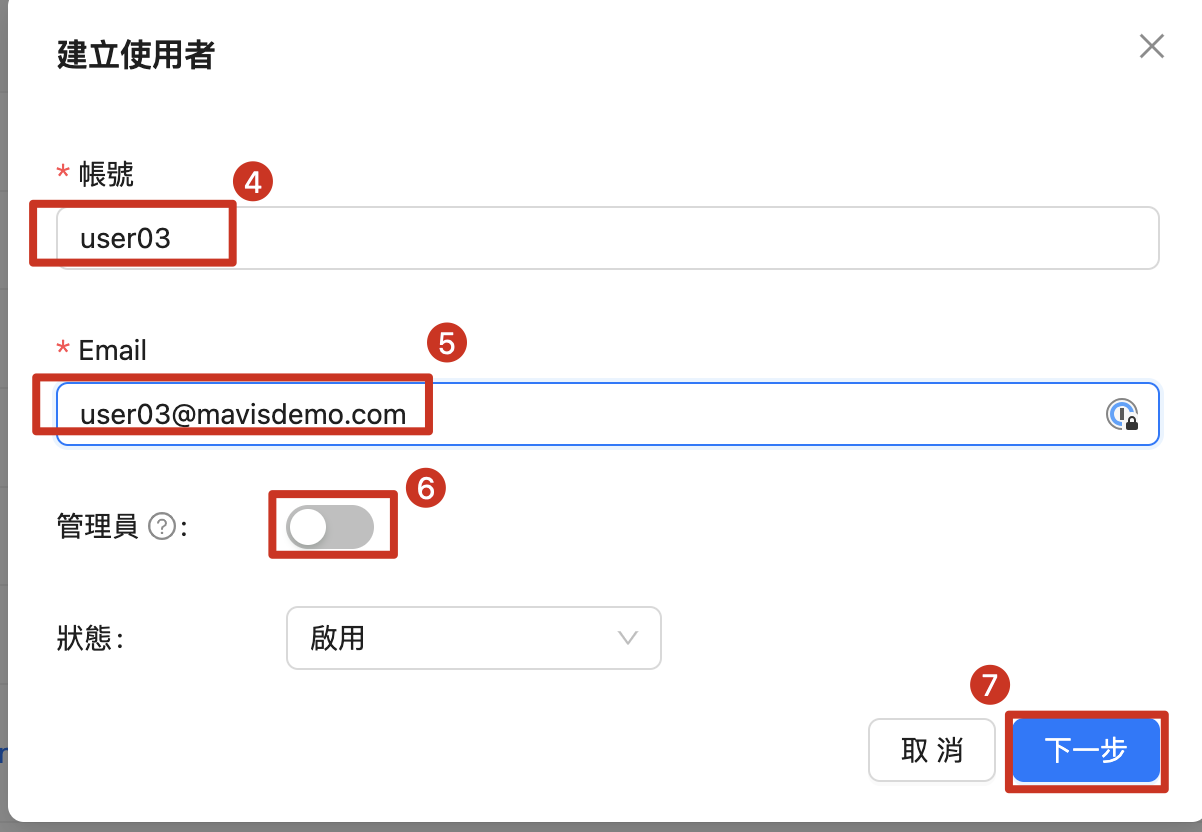The image size is (1202, 832).
Task: Click the 建立使用者 dialog title
Action: [x=135, y=55]
